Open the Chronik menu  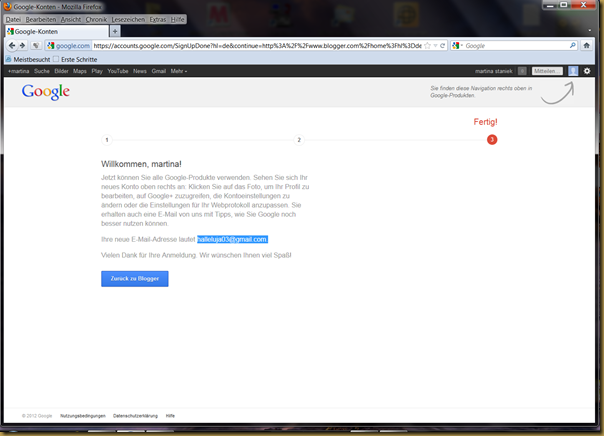tap(96, 19)
